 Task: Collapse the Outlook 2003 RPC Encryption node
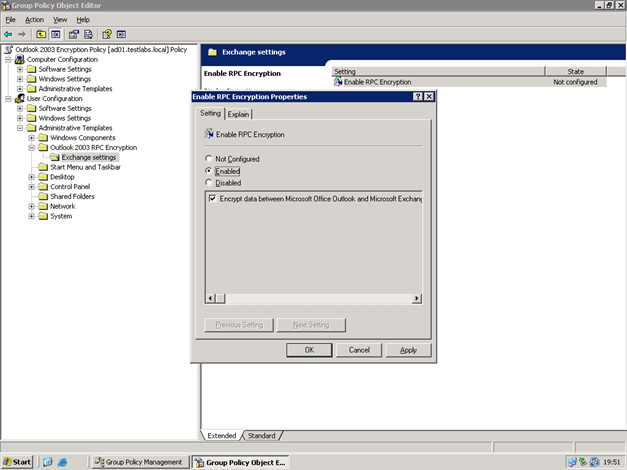click(x=32, y=148)
